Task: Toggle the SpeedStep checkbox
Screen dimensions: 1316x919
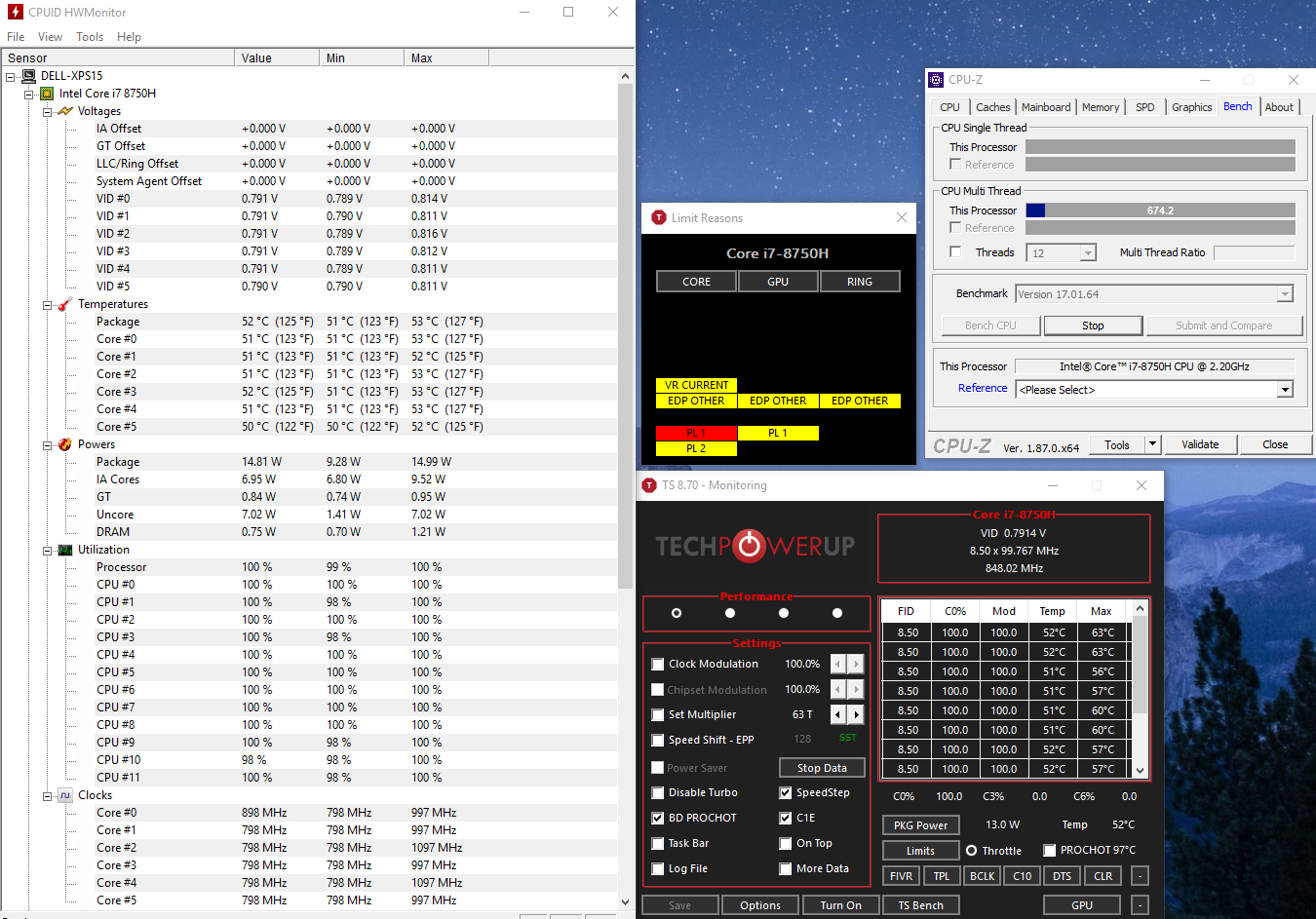Action: coord(786,792)
